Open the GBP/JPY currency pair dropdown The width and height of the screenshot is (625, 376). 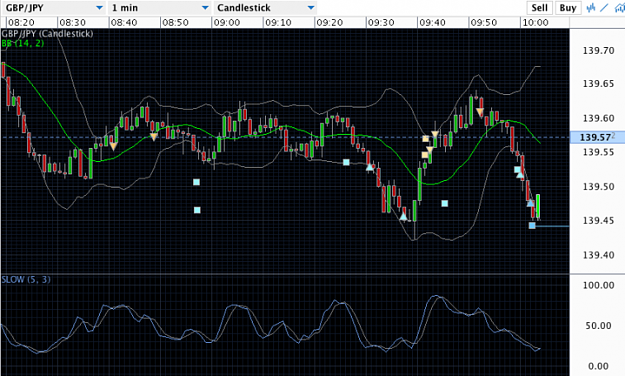[54, 8]
